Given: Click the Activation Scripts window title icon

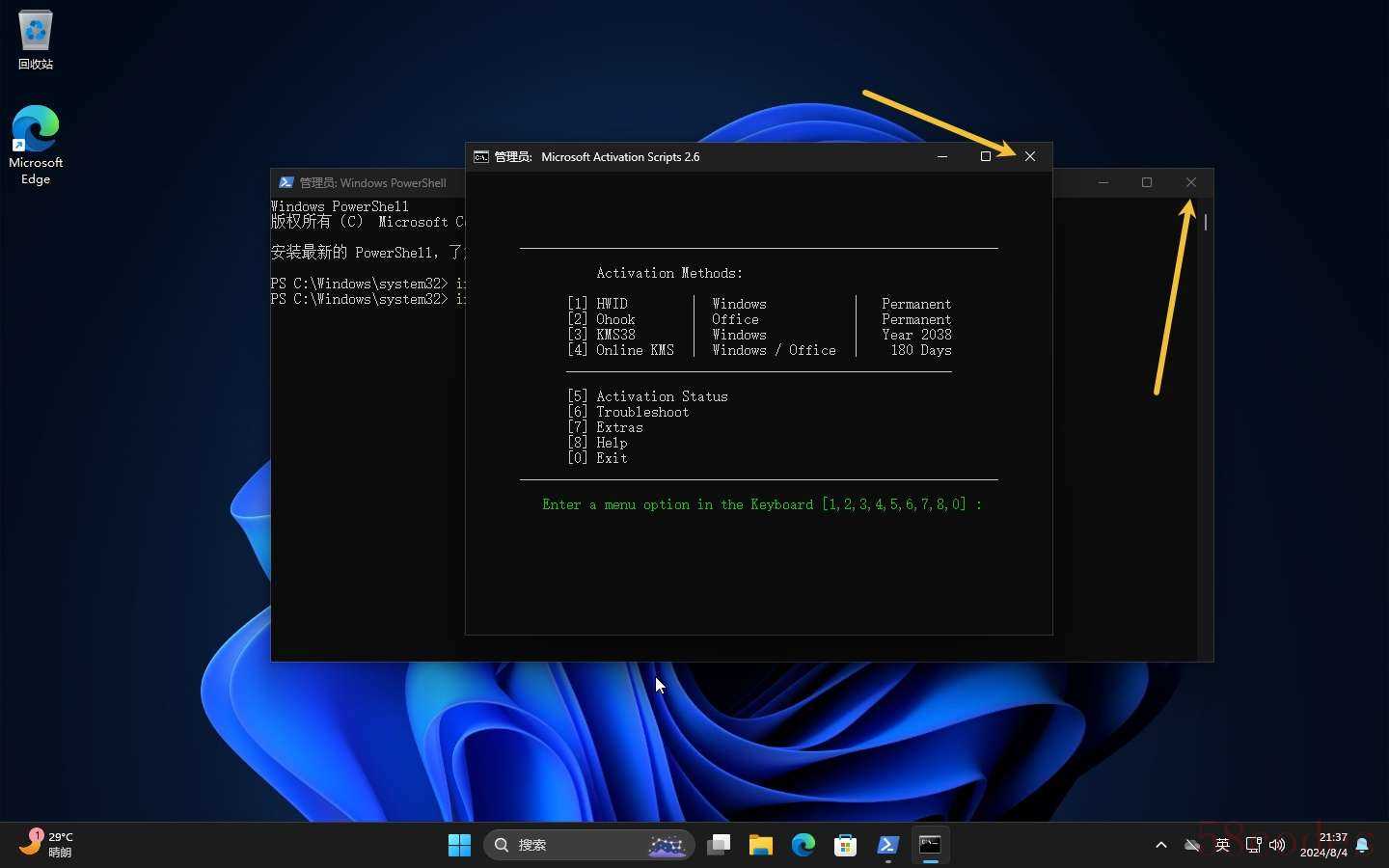Looking at the screenshot, I should (481, 156).
